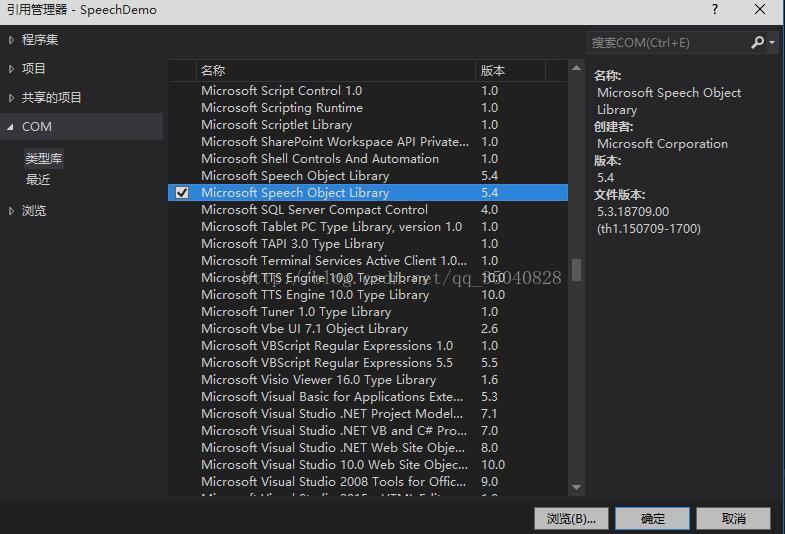This screenshot has height=534, width=785.
Task: Select Microsoft Visio Viewer 16.0 Type Library row
Action: 368,380
